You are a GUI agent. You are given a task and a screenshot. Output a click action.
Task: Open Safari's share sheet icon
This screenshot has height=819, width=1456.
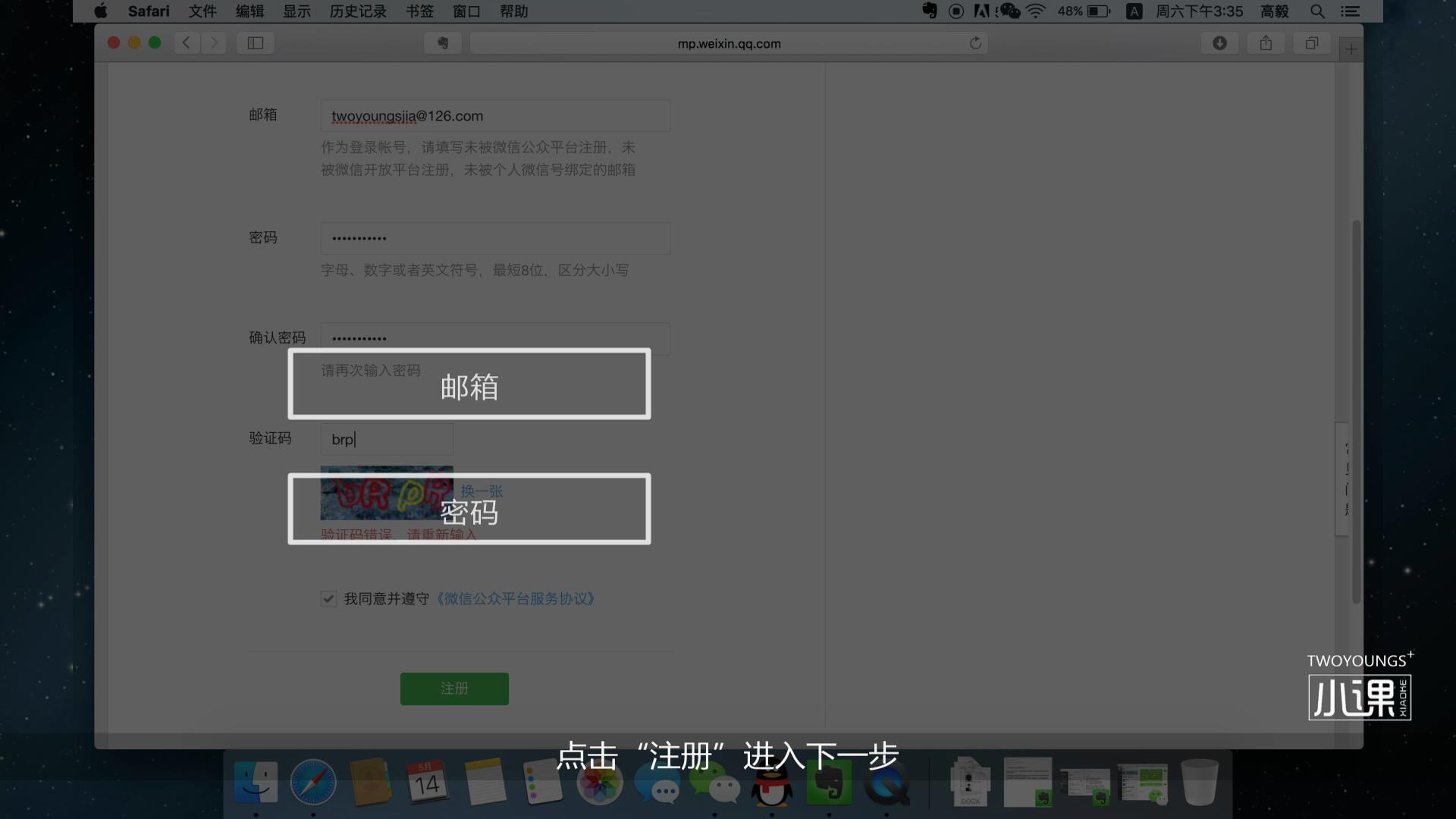click(x=1265, y=43)
